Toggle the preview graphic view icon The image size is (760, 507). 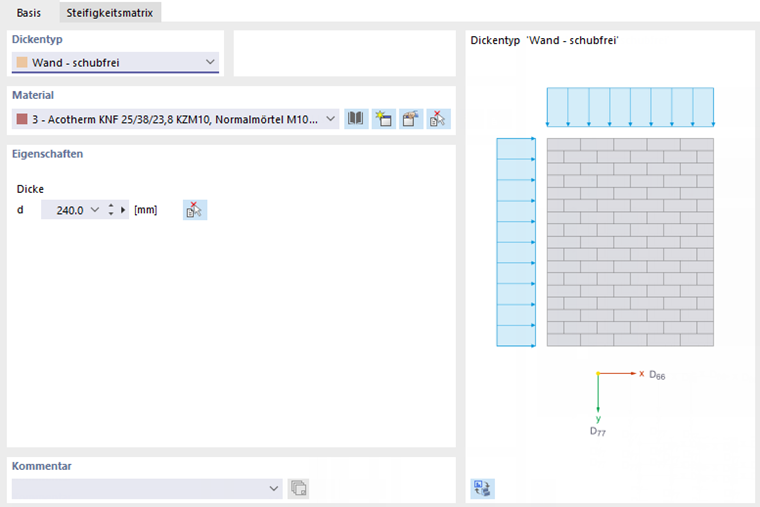tap(482, 488)
